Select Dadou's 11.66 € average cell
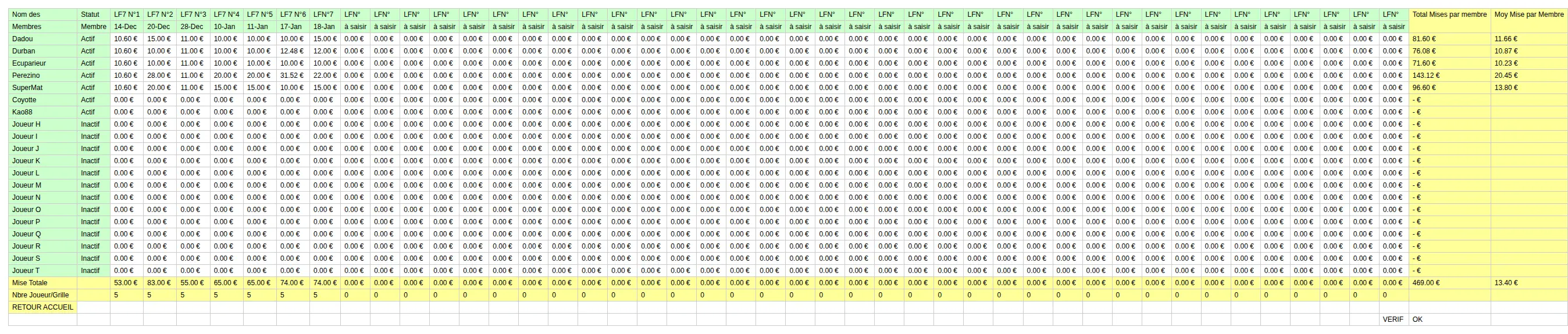 click(x=1529, y=39)
